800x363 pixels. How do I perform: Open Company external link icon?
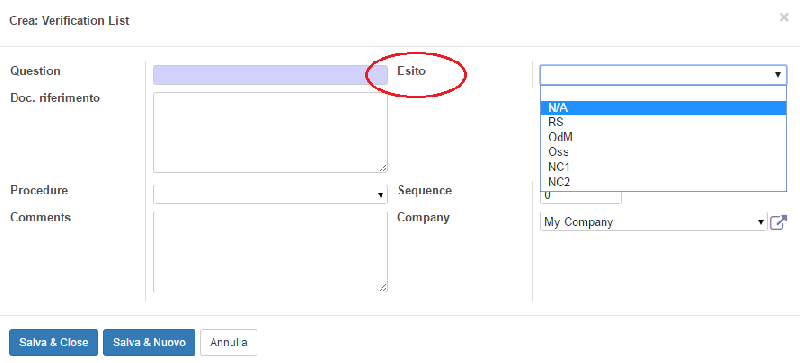pyautogui.click(x=778, y=222)
